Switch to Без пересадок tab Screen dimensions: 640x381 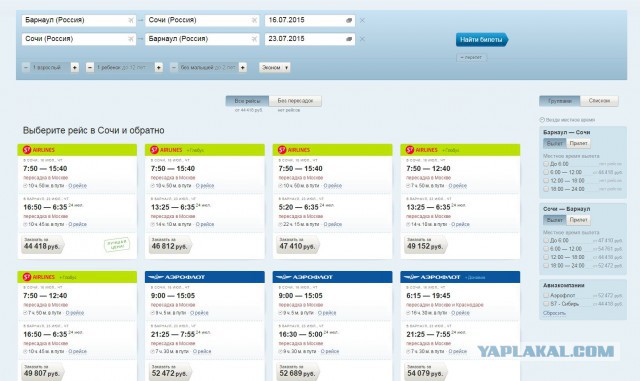click(295, 101)
